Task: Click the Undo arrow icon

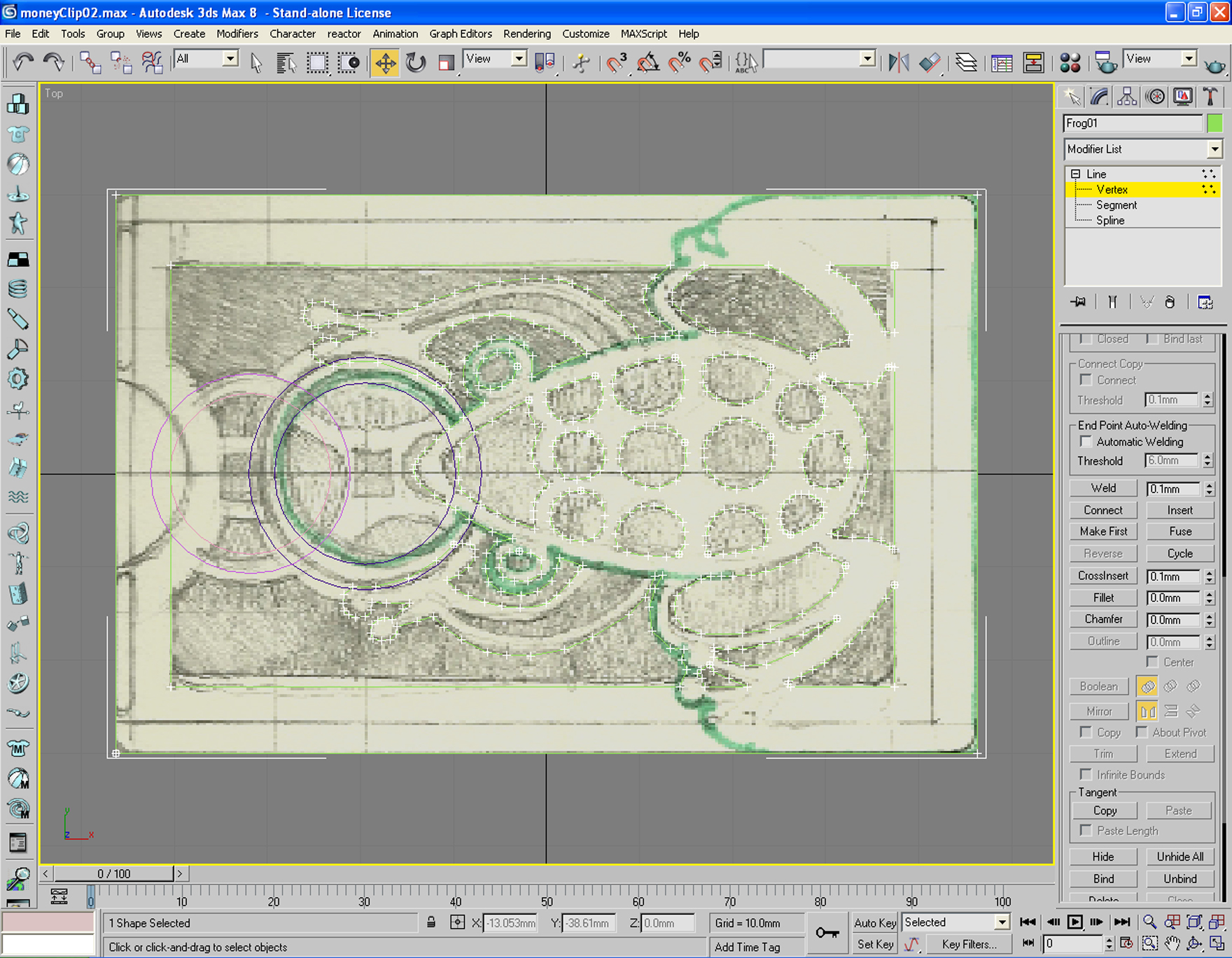Action: (x=23, y=63)
